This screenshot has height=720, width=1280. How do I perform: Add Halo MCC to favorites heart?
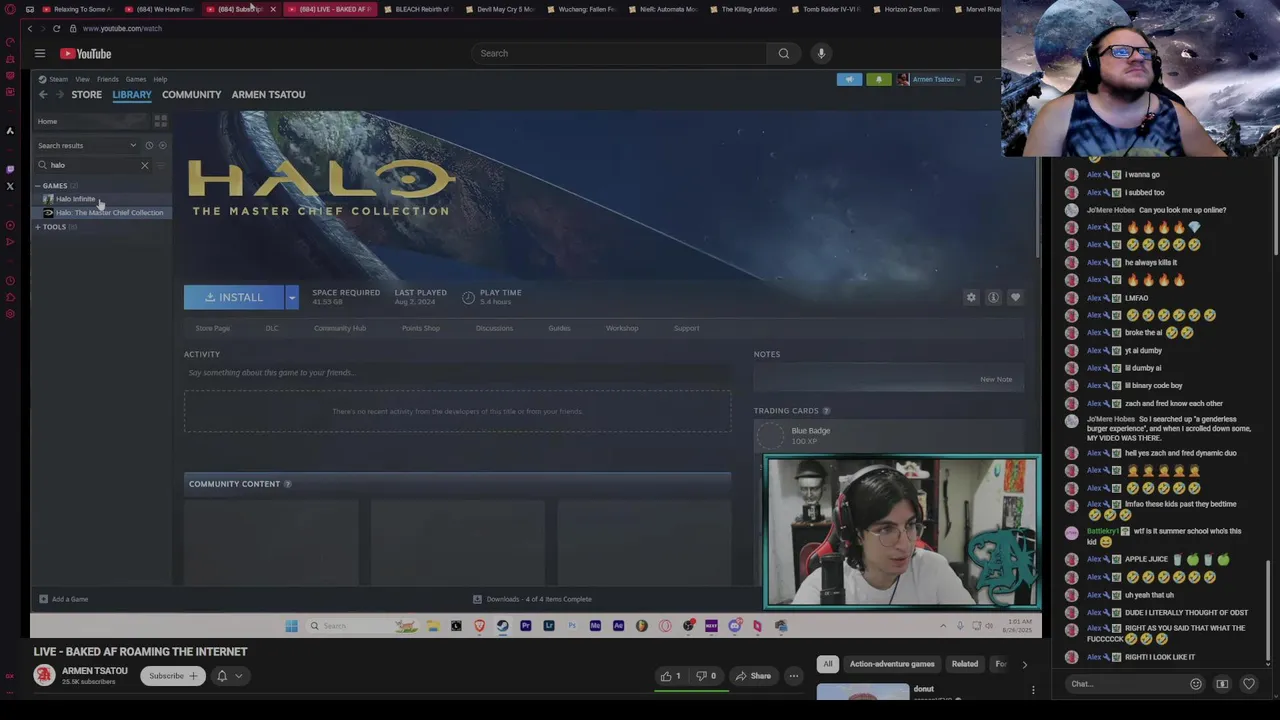[x=1015, y=297]
